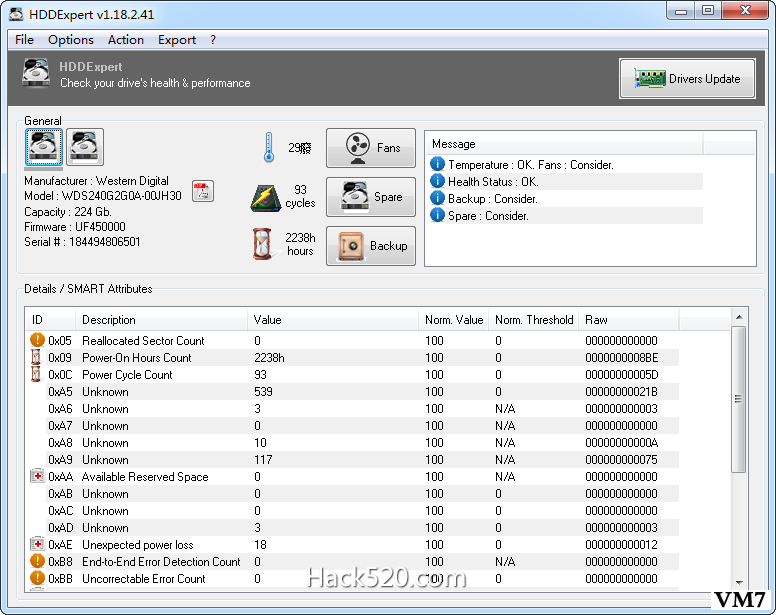Click the info icon beside Health Status

(x=437, y=181)
